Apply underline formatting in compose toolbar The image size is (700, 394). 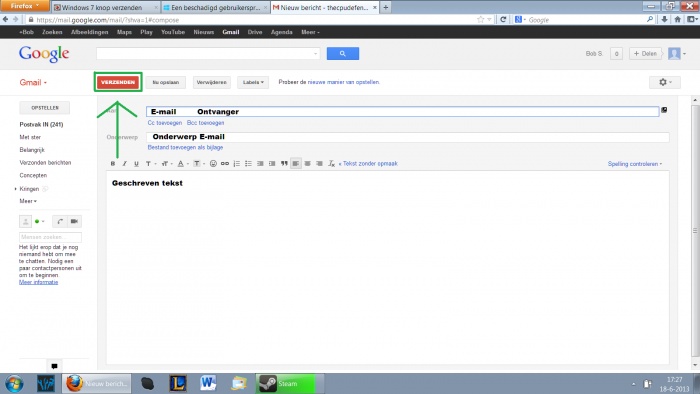pos(137,164)
